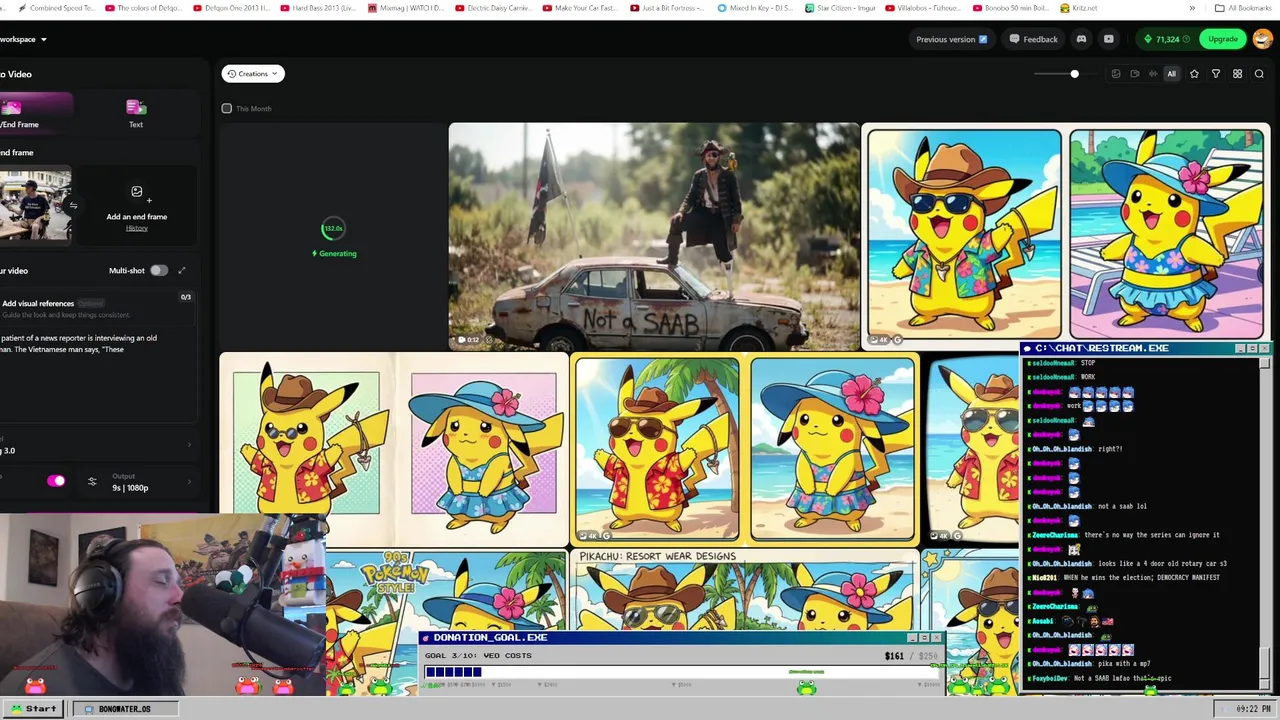Click the $161 donation amount
This screenshot has width=1280, height=720.
[x=893, y=656]
